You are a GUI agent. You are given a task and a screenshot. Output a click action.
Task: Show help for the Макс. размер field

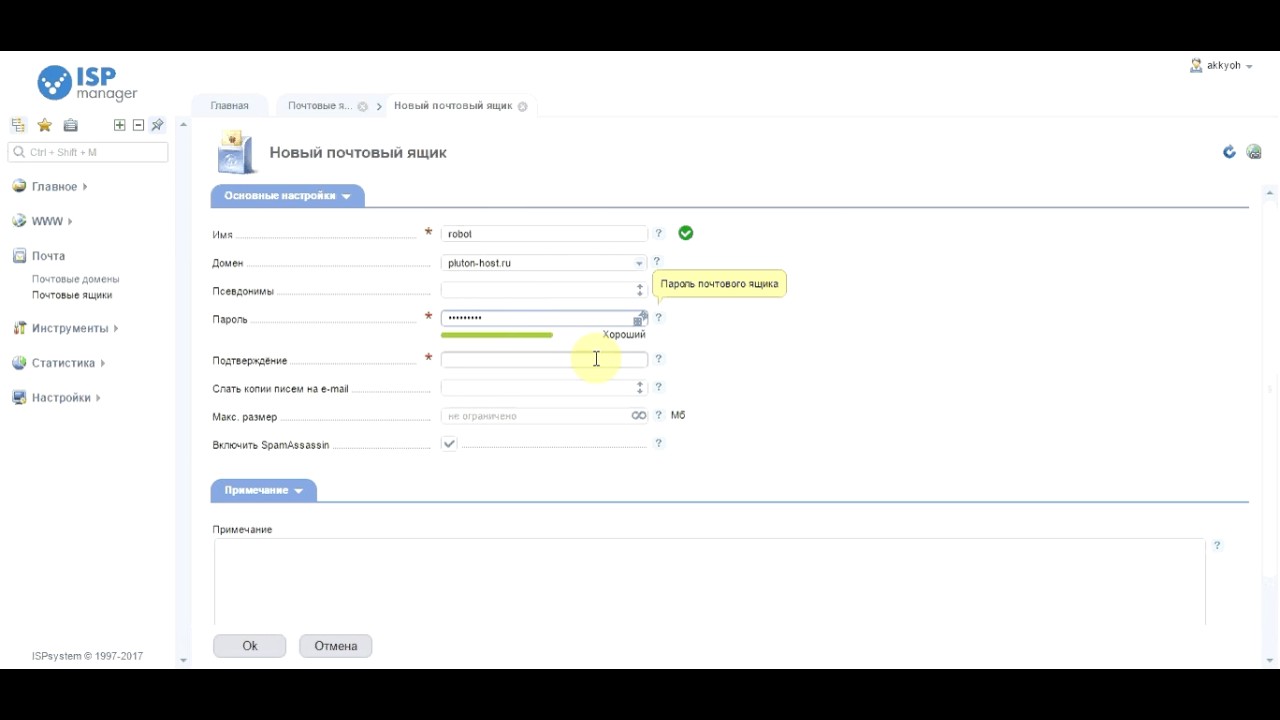coord(658,414)
